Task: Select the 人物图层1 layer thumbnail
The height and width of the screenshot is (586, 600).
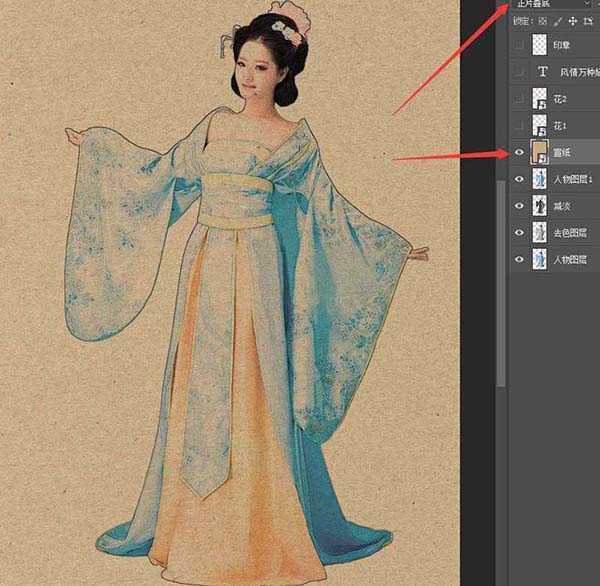Action: [541, 180]
